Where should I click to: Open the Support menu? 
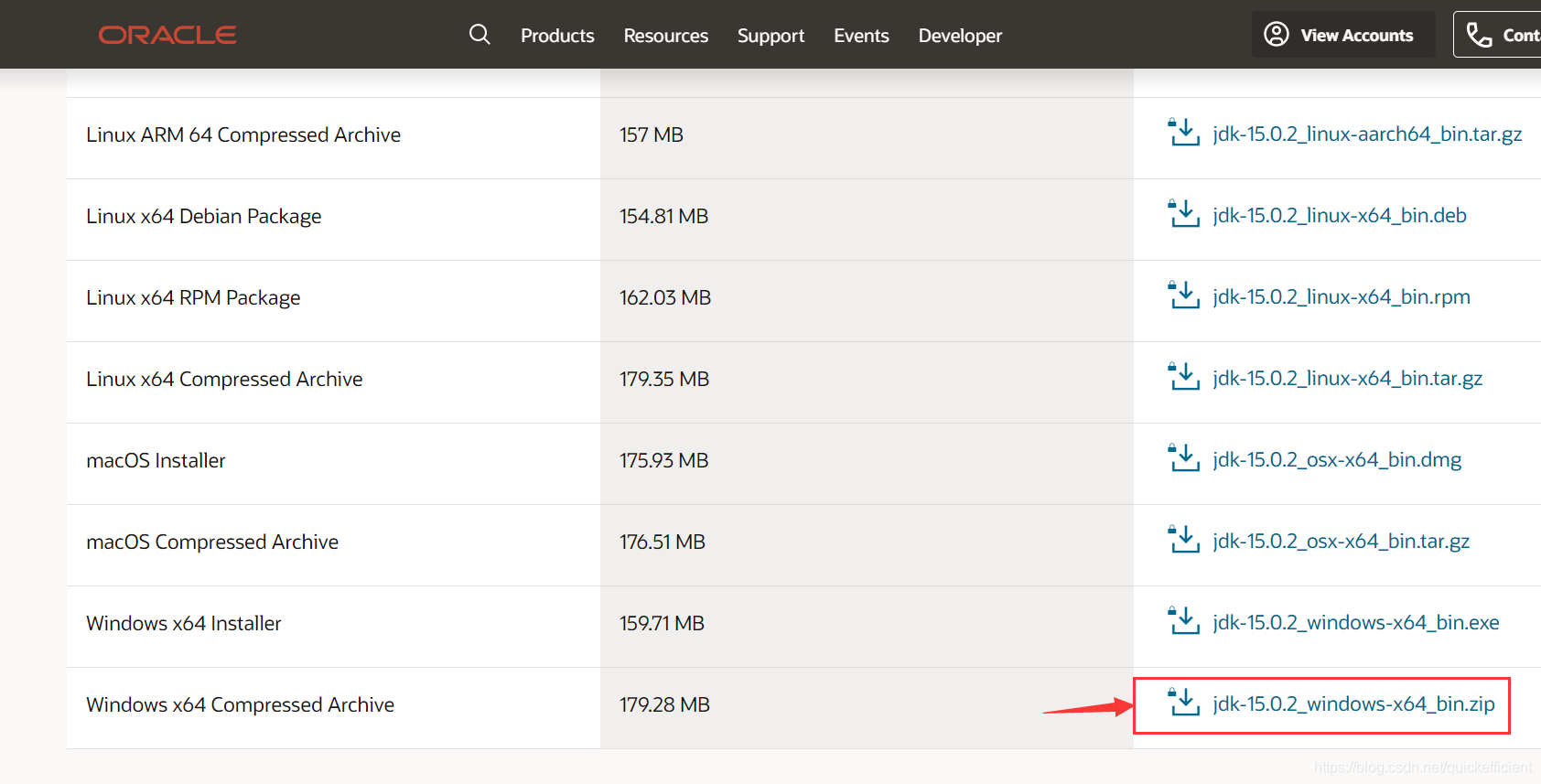[x=771, y=36]
